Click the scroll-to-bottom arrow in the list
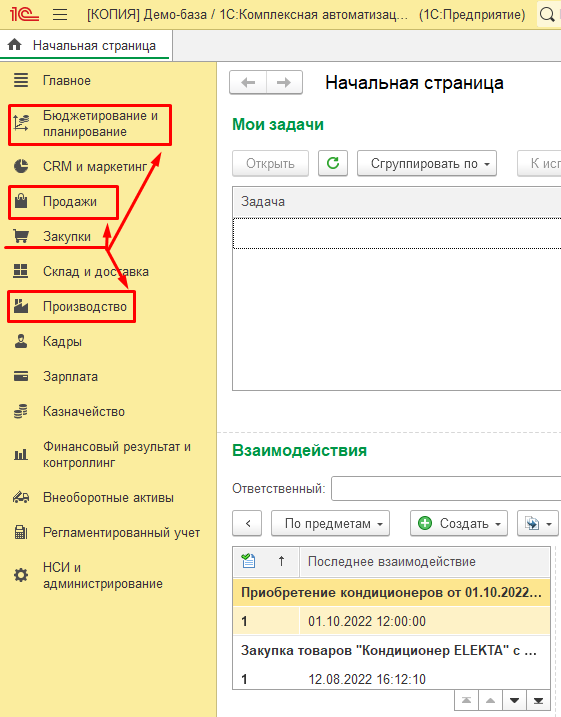 (x=538, y=700)
